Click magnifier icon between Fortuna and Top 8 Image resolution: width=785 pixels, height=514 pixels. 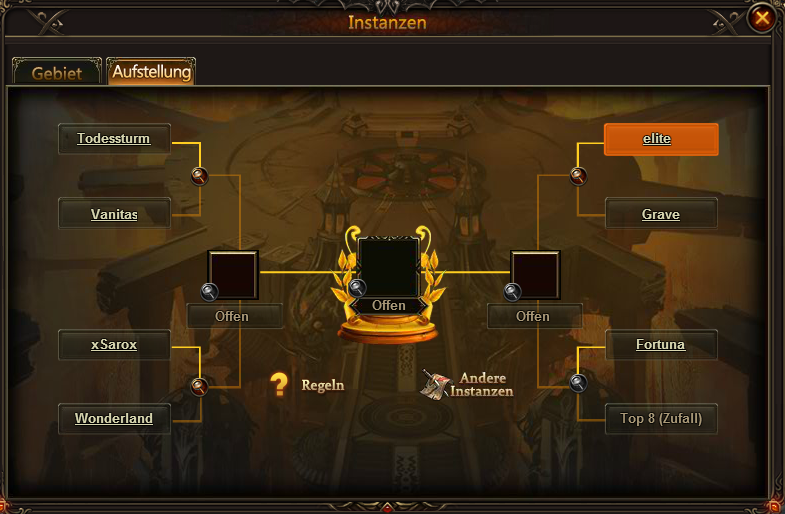click(578, 383)
